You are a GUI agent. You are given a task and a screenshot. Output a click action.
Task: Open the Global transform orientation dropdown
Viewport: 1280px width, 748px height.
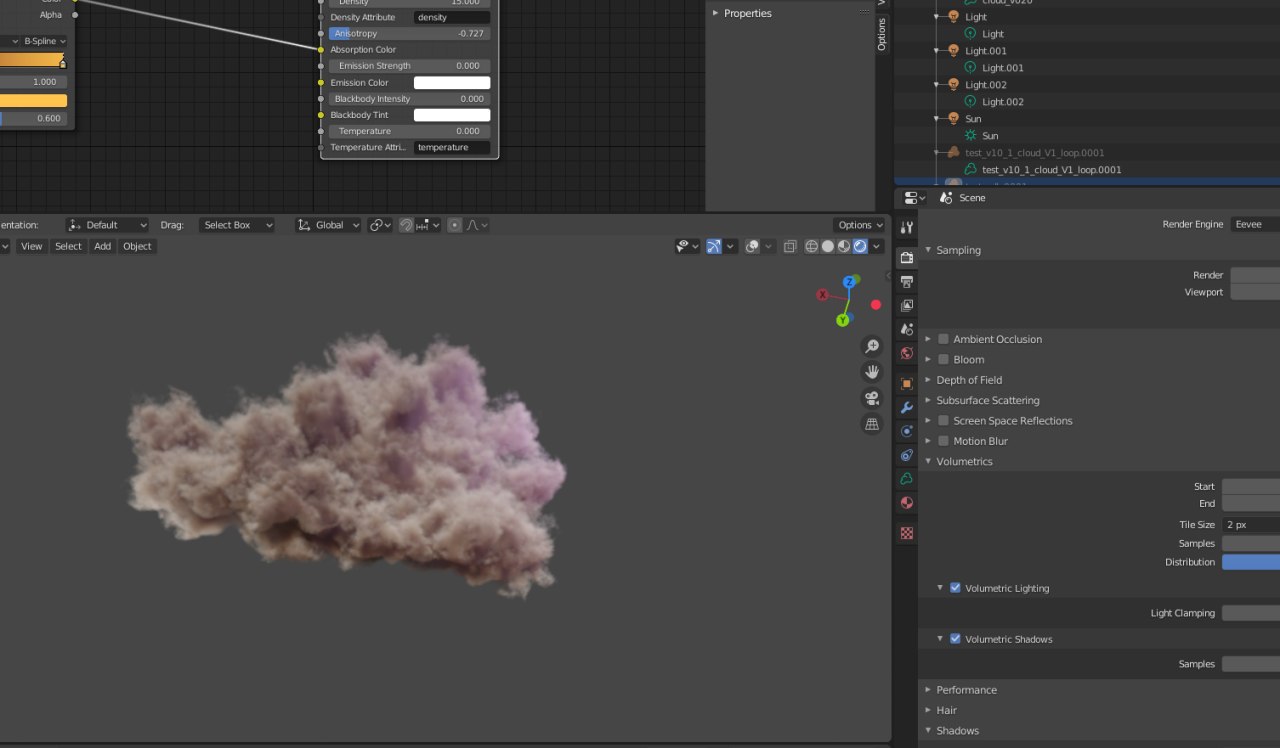pos(328,225)
